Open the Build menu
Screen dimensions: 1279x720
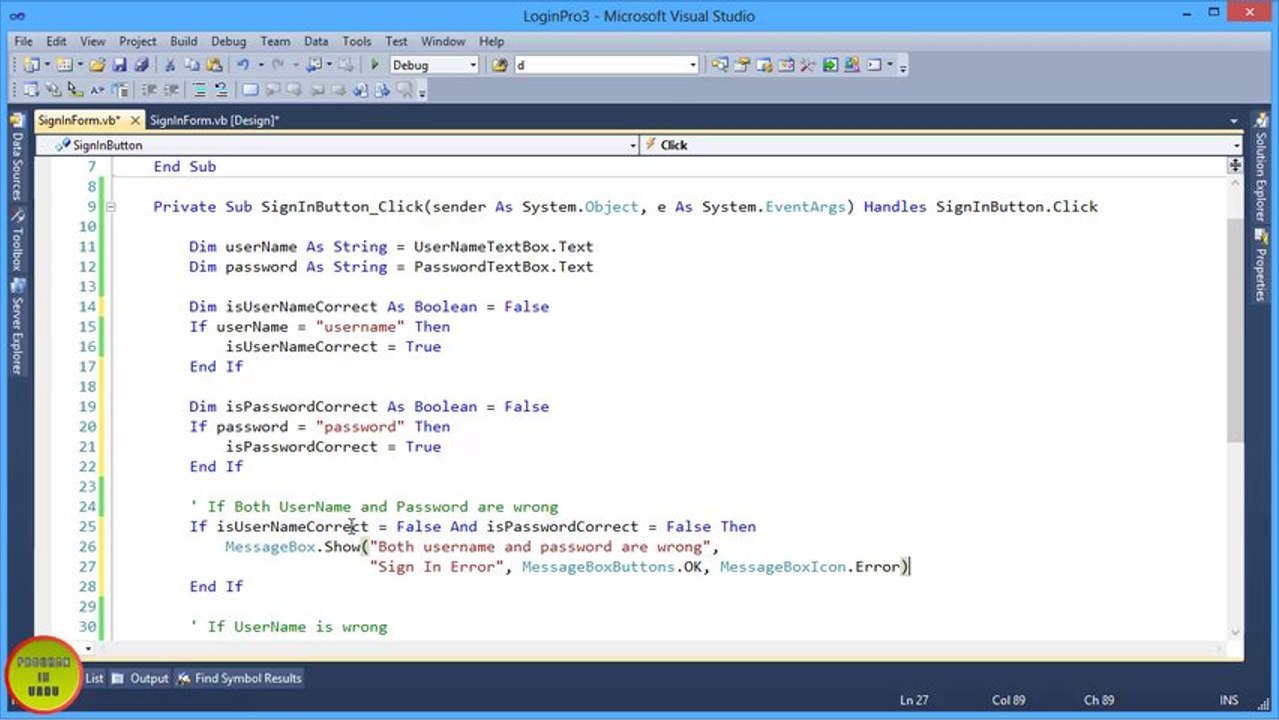coord(183,41)
